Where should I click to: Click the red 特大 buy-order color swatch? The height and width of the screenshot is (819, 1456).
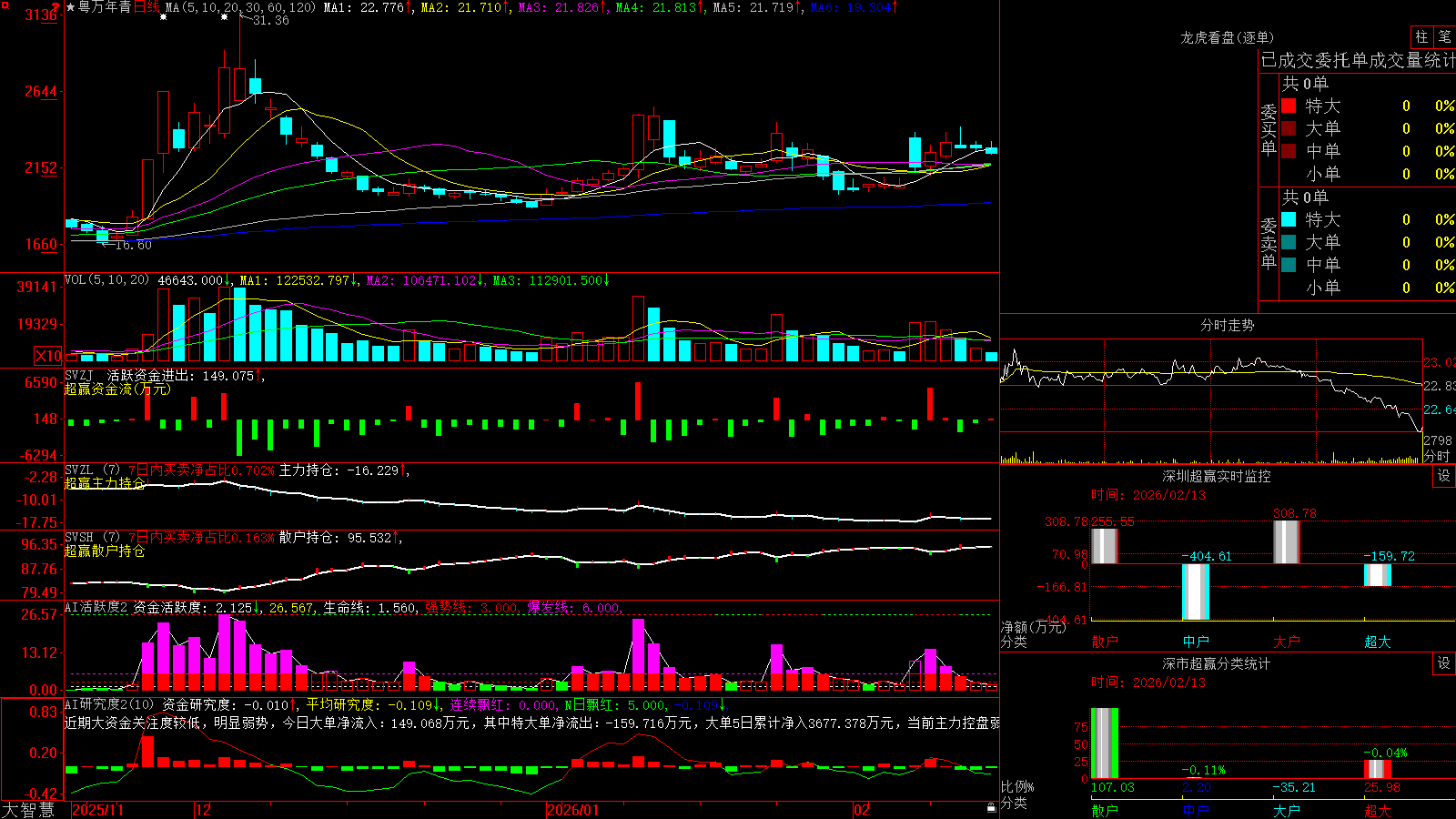click(x=1289, y=106)
